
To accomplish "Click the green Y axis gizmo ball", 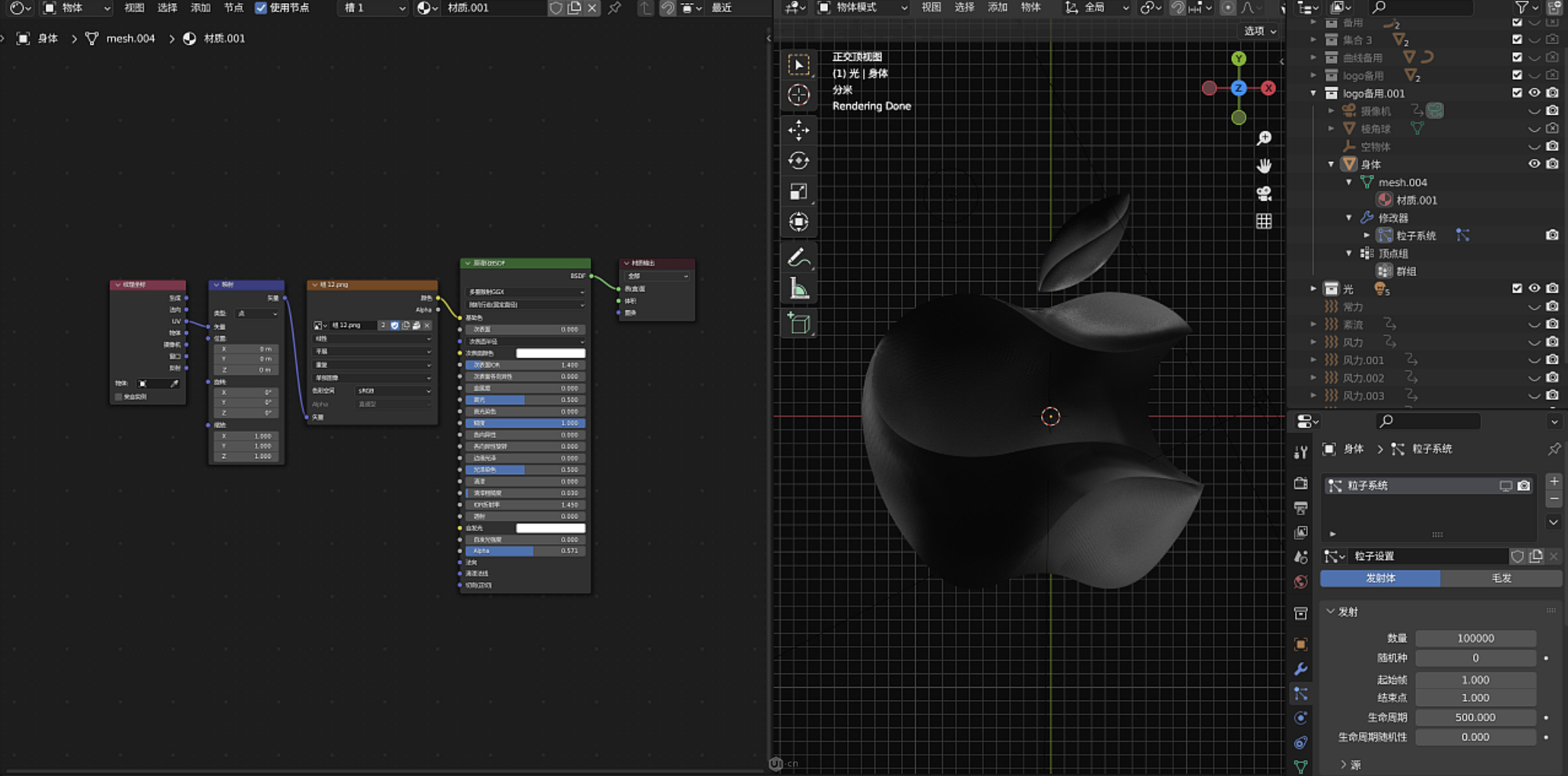I will tap(1239, 59).
